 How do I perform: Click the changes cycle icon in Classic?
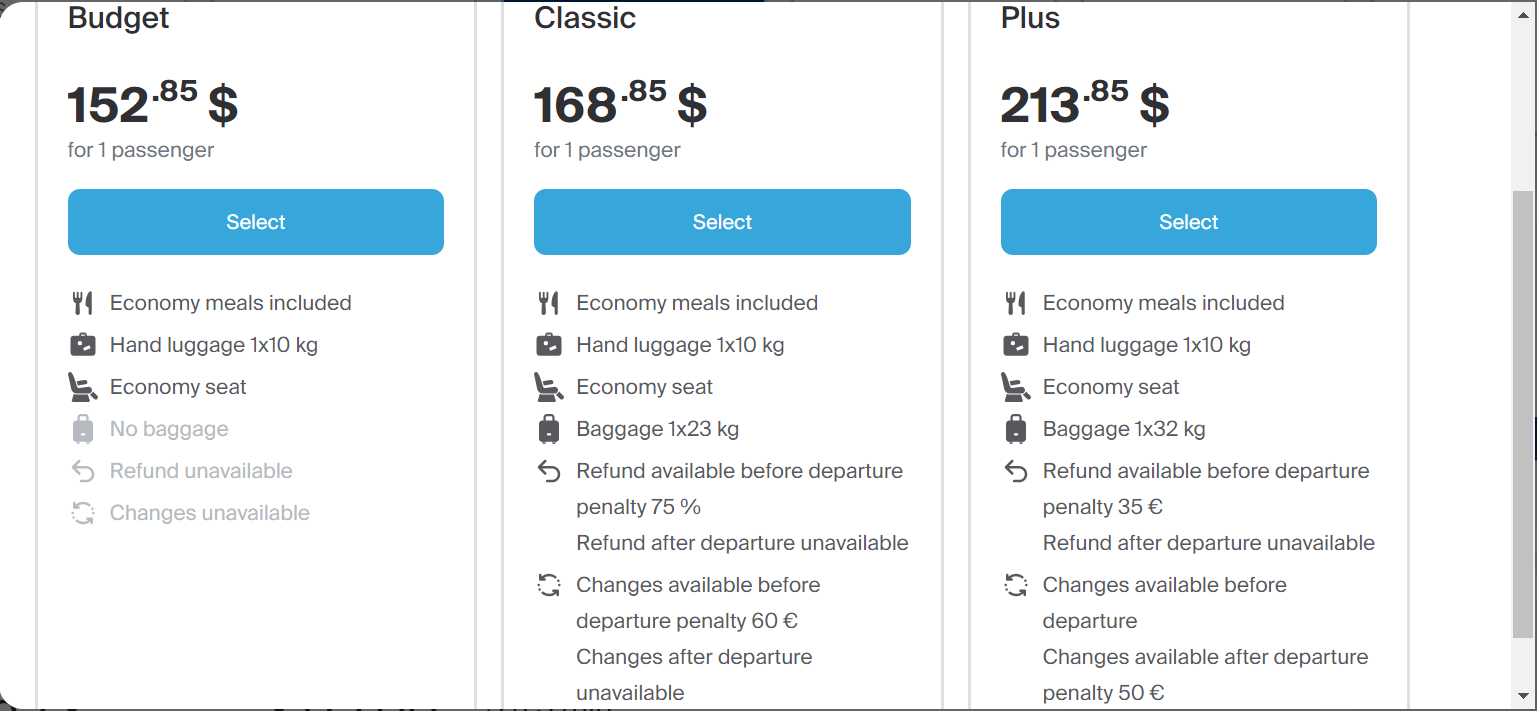549,585
